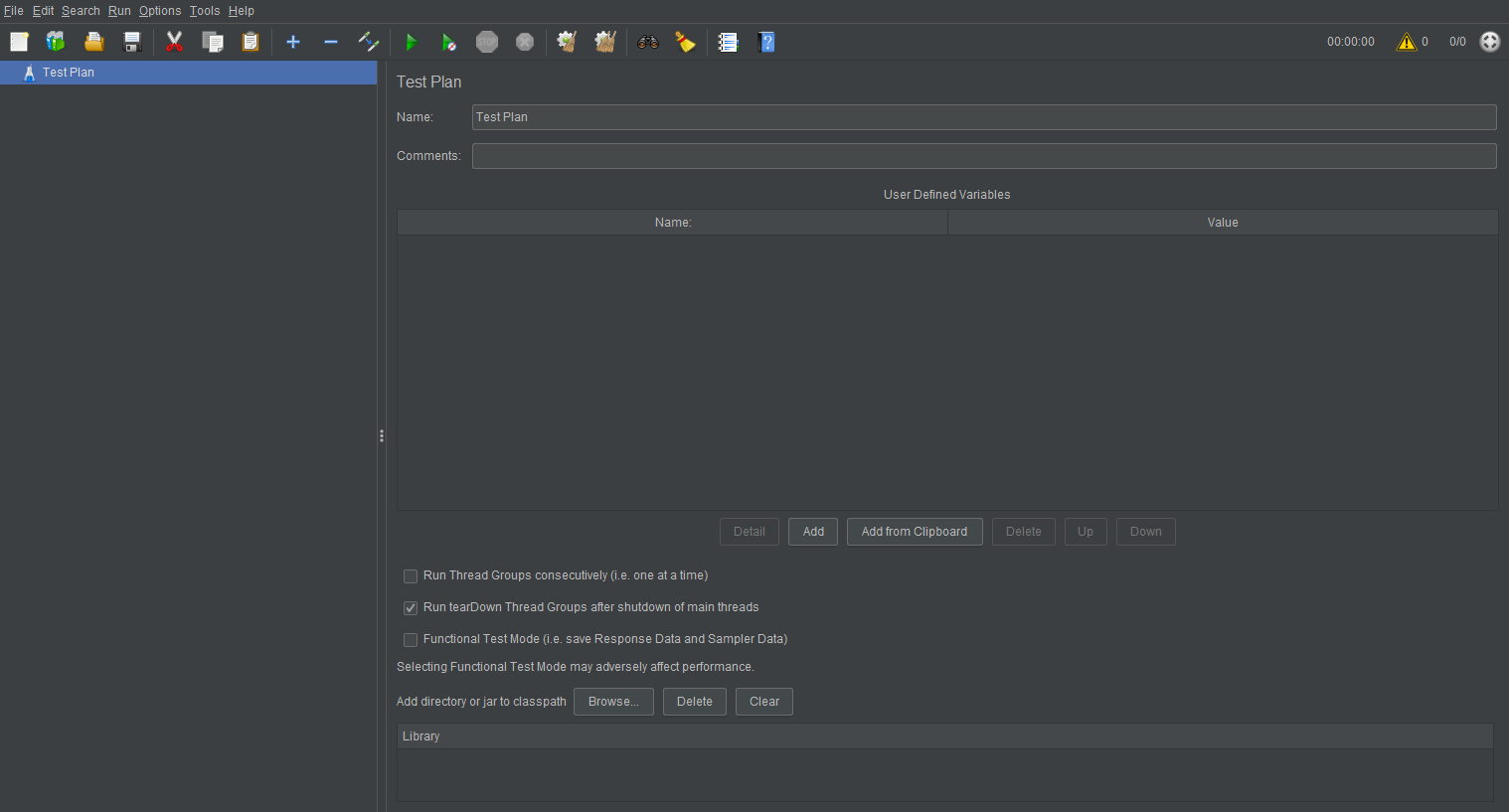The height and width of the screenshot is (812, 1509).
Task: Create a new test plan via New icon
Action: pos(19,42)
